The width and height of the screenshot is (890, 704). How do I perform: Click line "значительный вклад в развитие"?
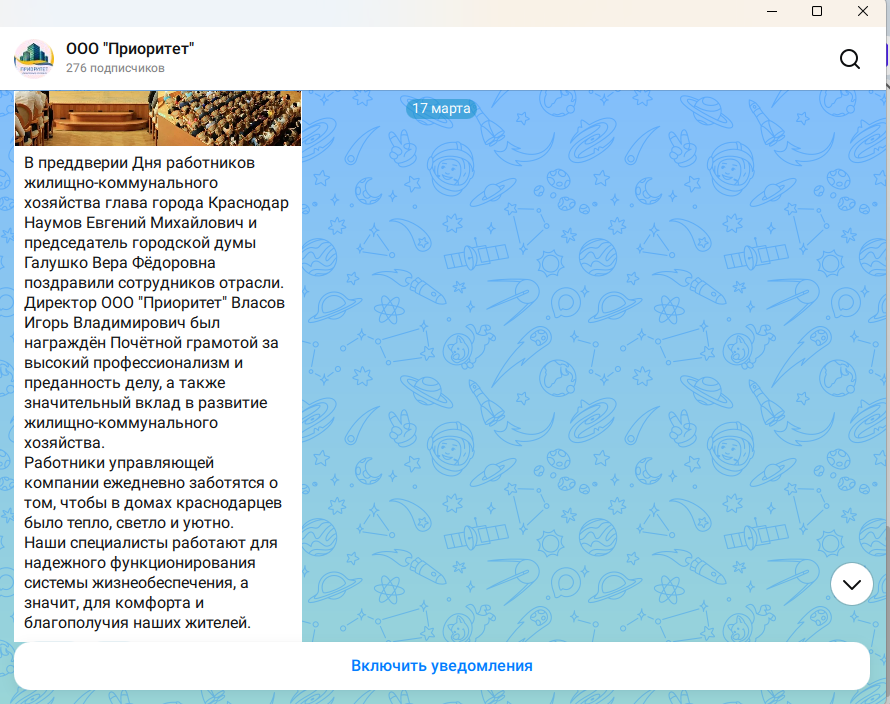(x=145, y=403)
